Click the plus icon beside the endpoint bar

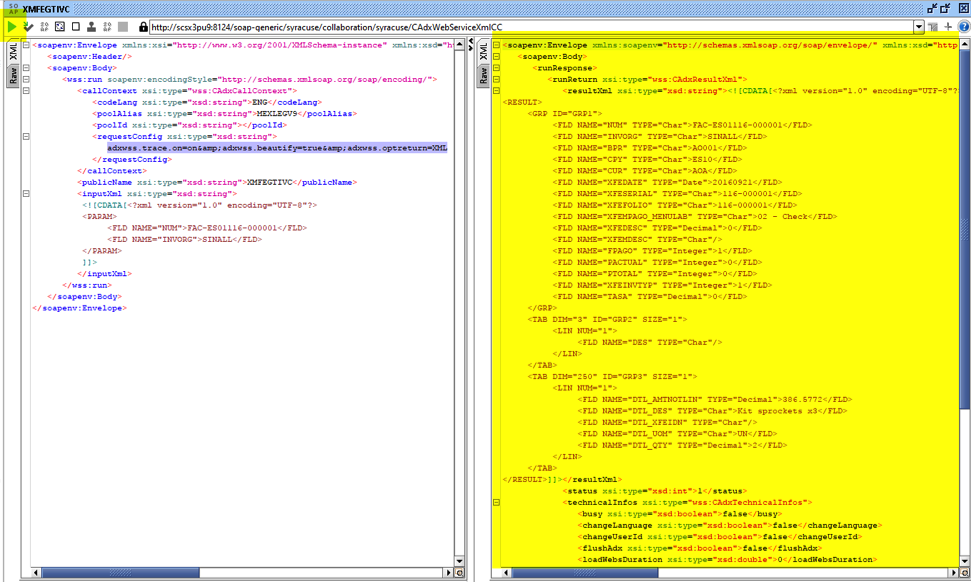pos(948,27)
